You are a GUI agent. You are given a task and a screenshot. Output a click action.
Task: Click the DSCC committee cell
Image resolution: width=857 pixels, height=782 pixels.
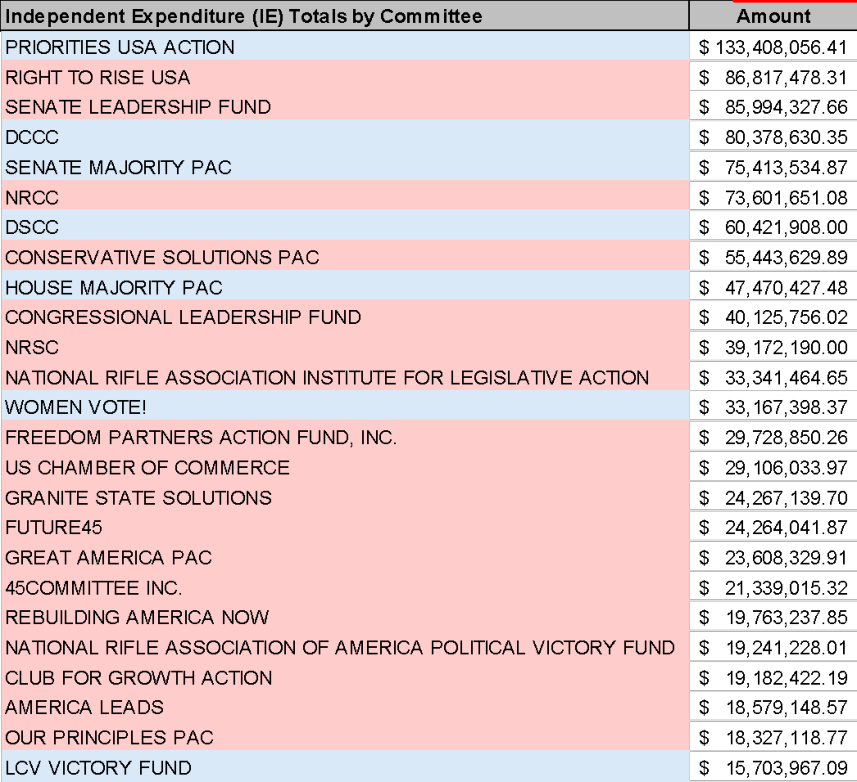344,227
